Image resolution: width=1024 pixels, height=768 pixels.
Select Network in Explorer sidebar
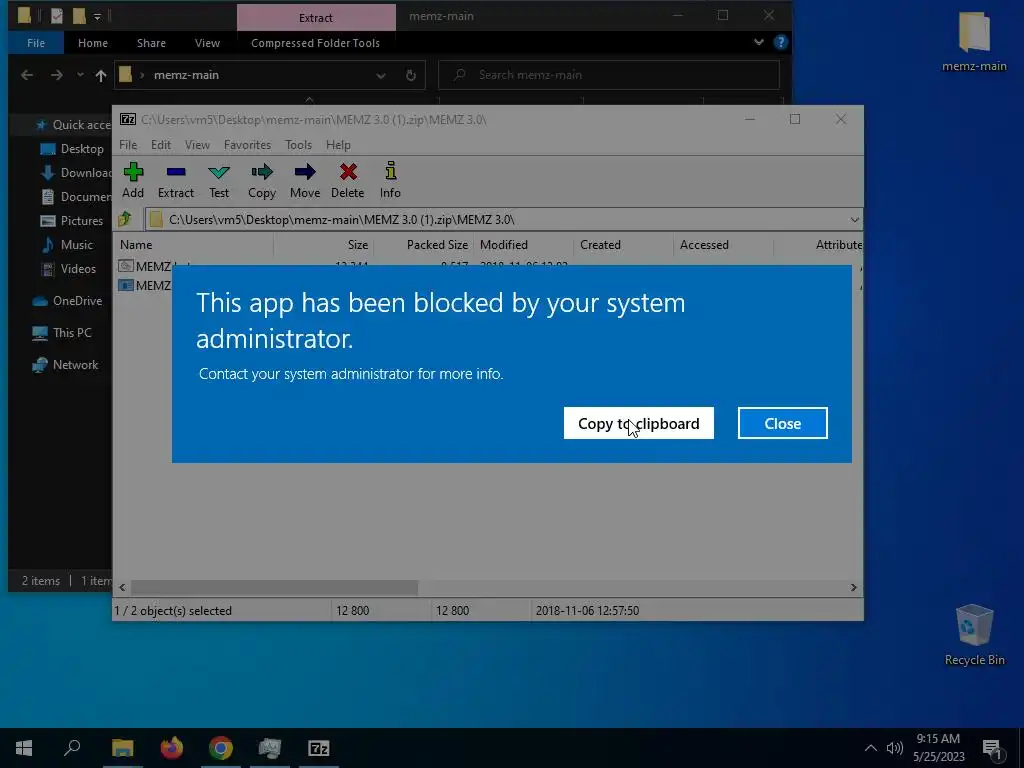pyautogui.click(x=65, y=365)
